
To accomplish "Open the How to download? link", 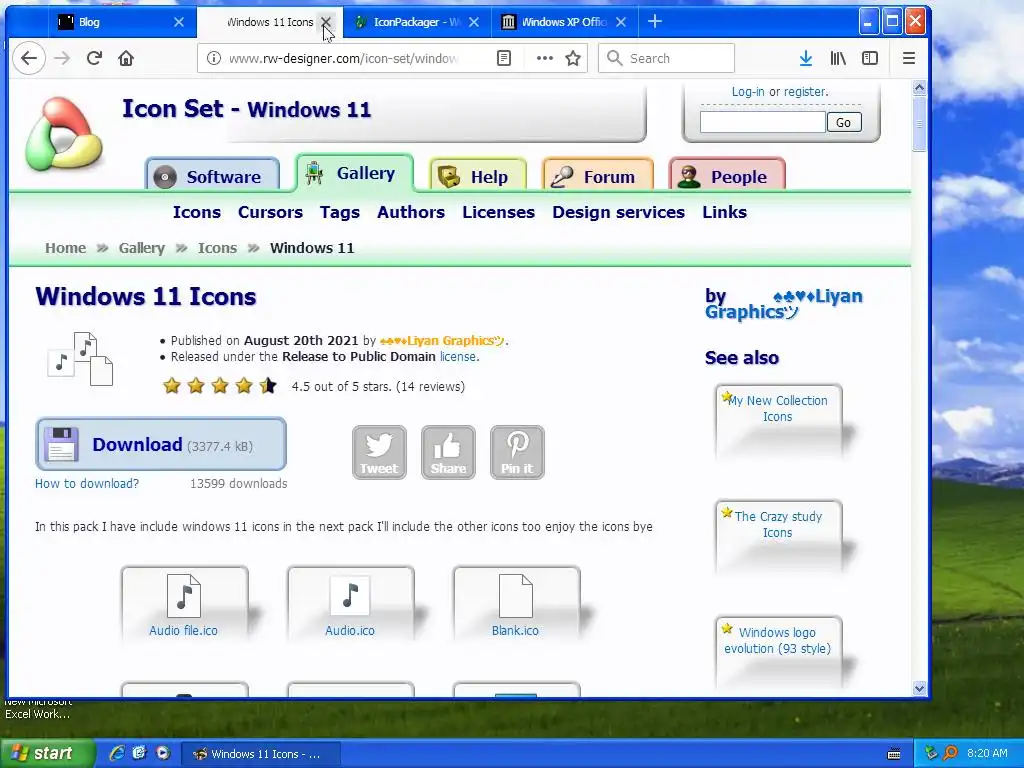I will pyautogui.click(x=87, y=484).
